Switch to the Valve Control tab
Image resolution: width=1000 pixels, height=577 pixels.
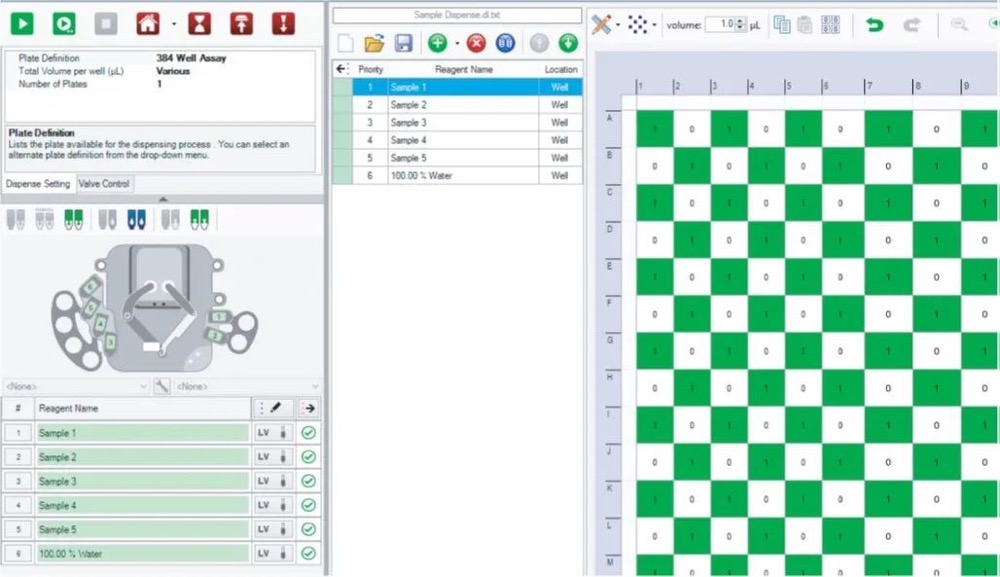[x=103, y=184]
